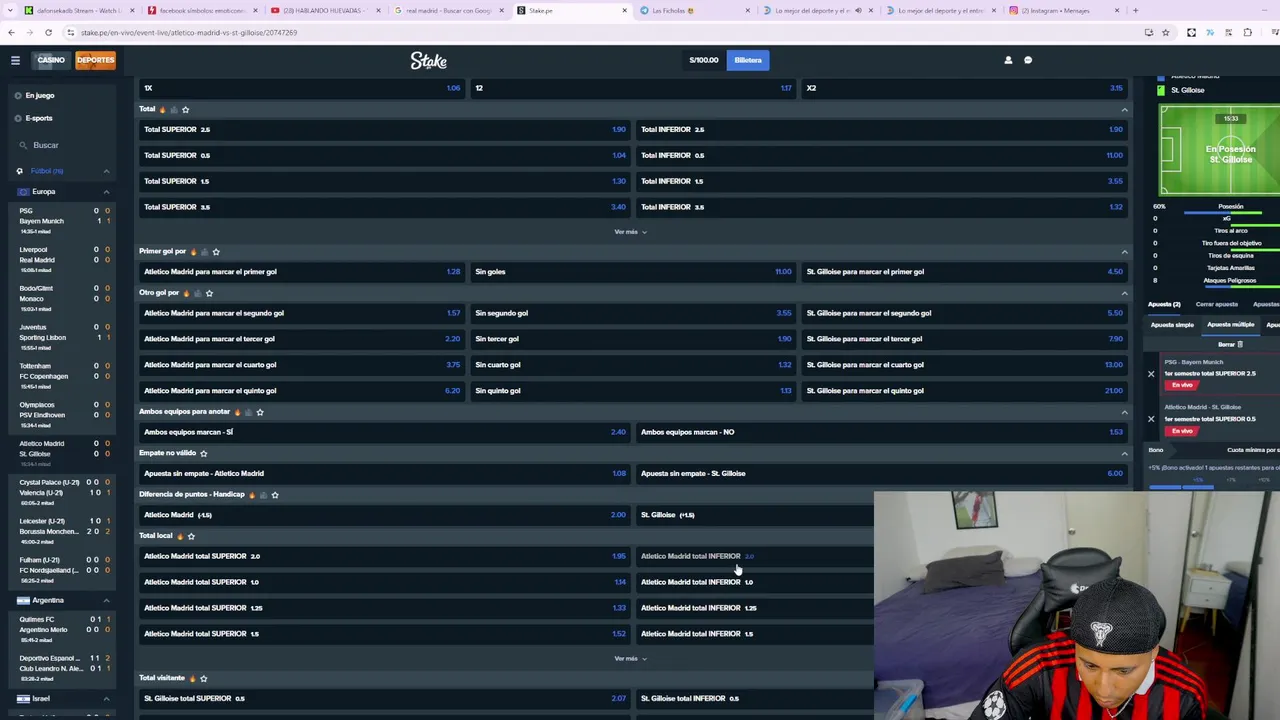
Task: Click the Borrar trash icon in bet slip
Action: click(x=1240, y=344)
